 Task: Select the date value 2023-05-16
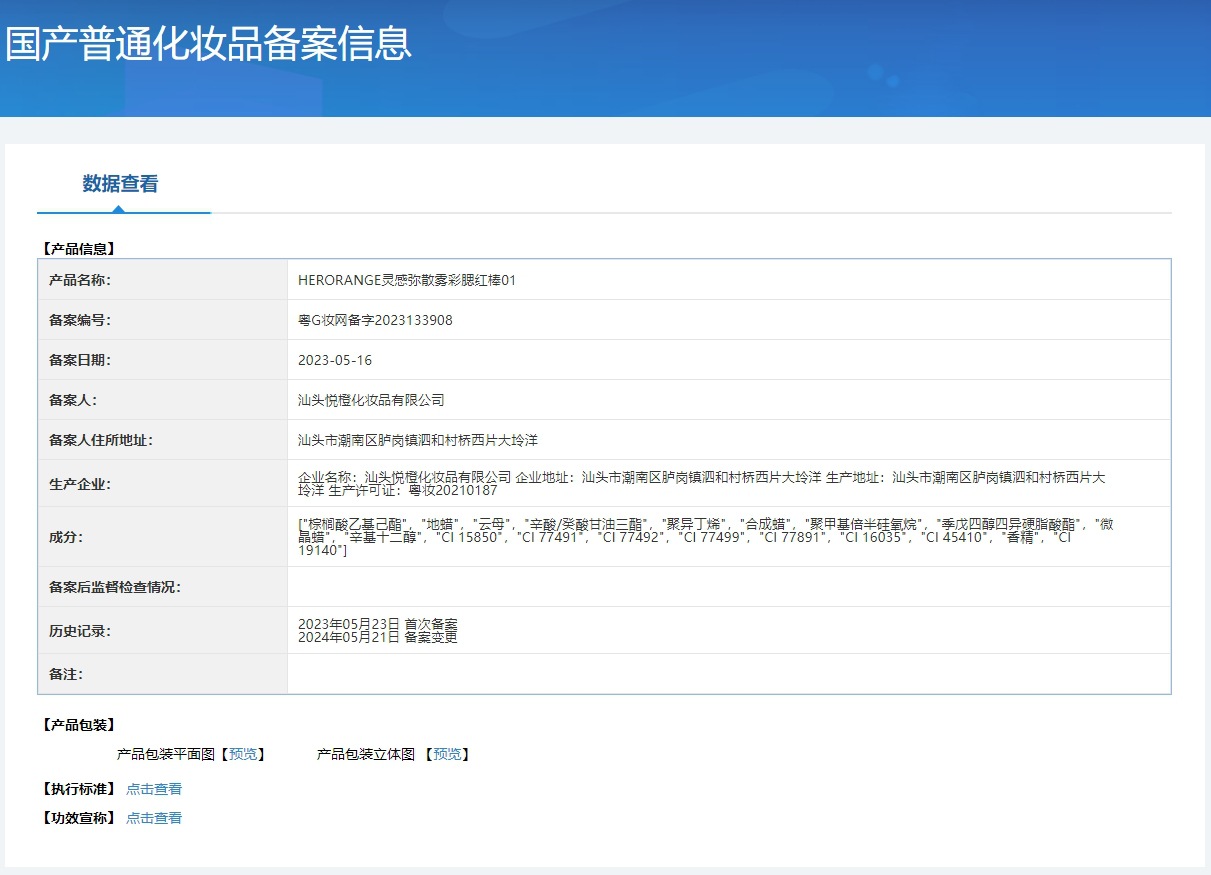pyautogui.click(x=335, y=360)
